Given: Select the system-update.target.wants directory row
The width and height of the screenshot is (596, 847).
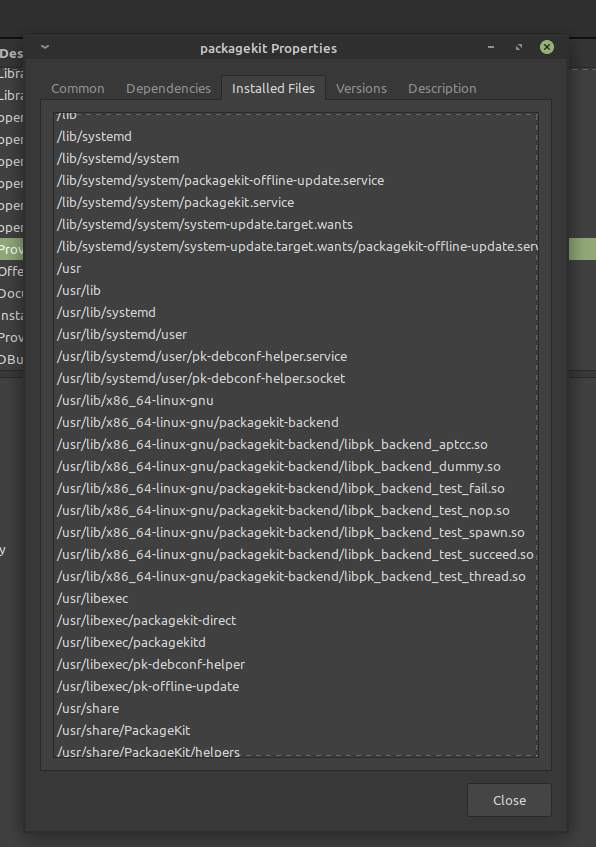Looking at the screenshot, I should click(296, 225).
